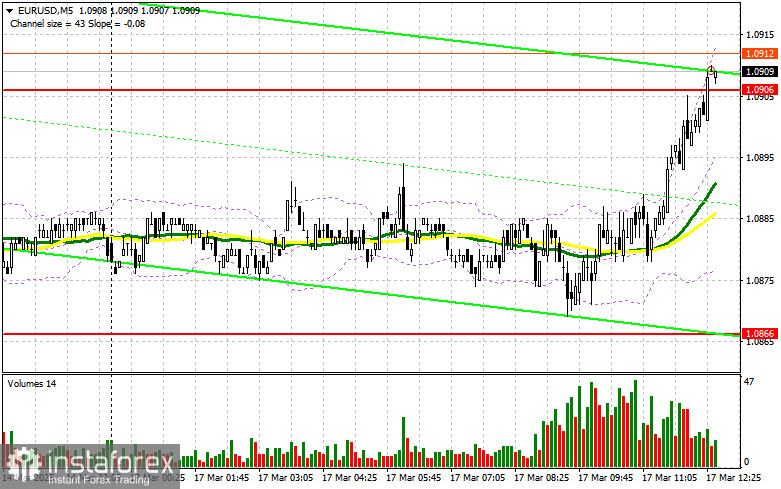
Task: Click the black 1.0909 current price label
Action: pyautogui.click(x=760, y=72)
